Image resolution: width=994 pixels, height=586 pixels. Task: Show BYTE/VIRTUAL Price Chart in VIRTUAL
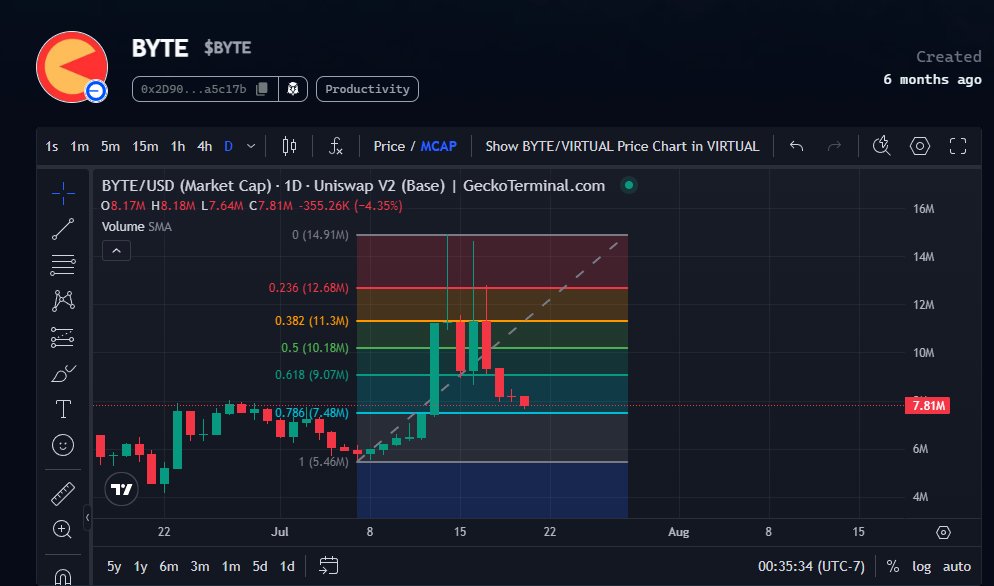tap(622, 146)
